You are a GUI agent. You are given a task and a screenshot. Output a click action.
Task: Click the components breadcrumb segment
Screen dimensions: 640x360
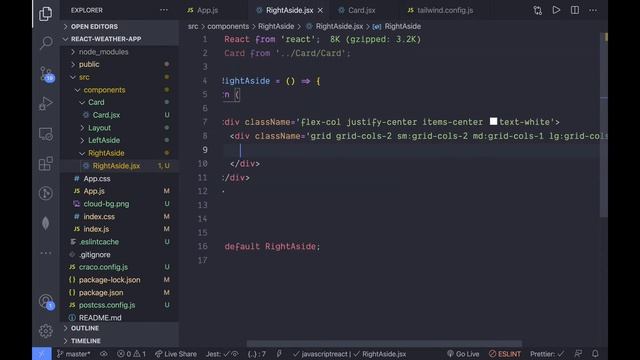pyautogui.click(x=228, y=27)
